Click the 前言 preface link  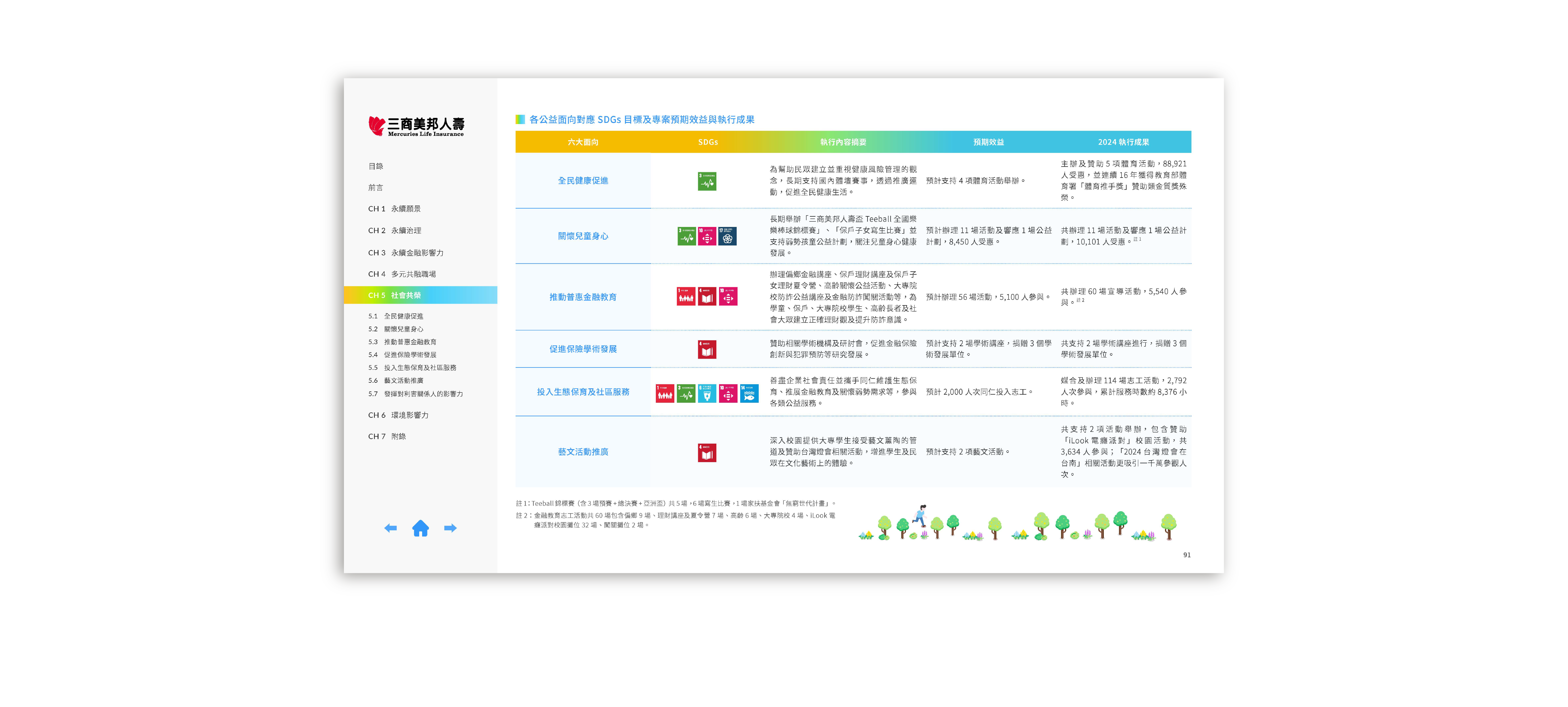[x=376, y=188]
